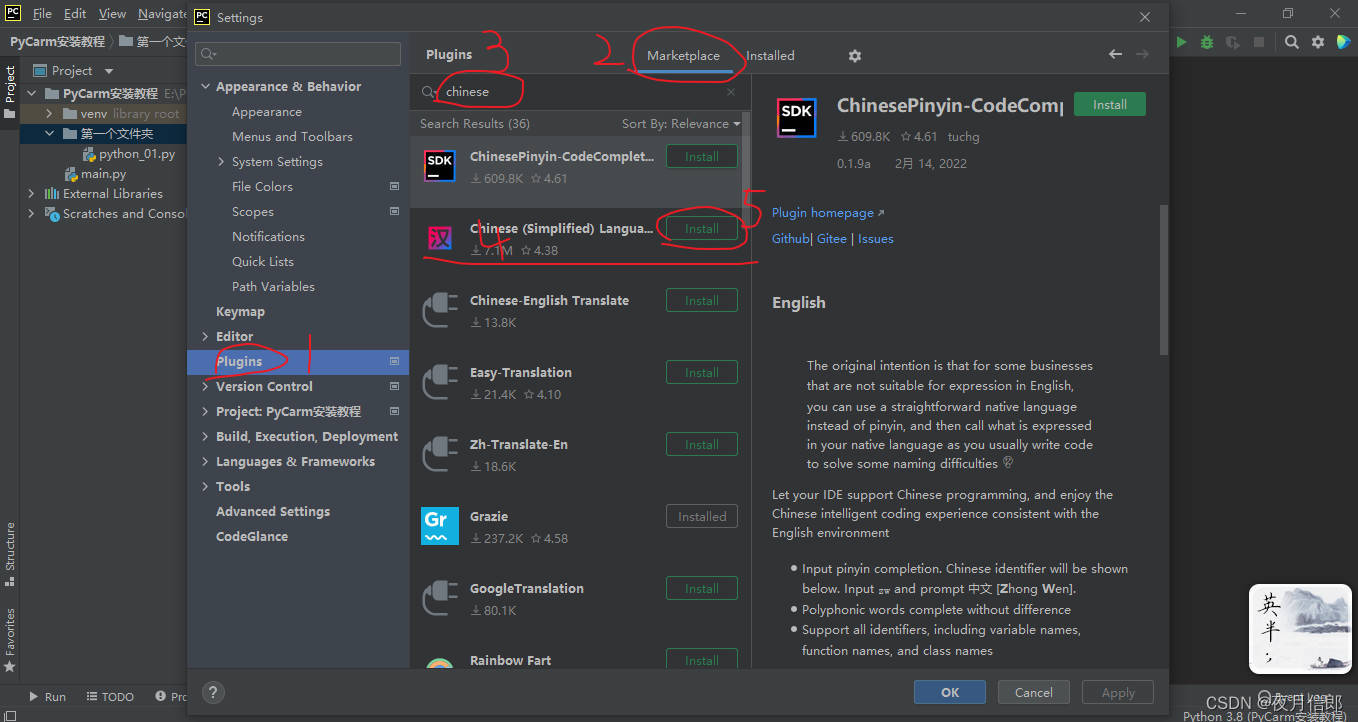Click the plugin search field with chinese
The height and width of the screenshot is (722, 1358).
point(580,92)
